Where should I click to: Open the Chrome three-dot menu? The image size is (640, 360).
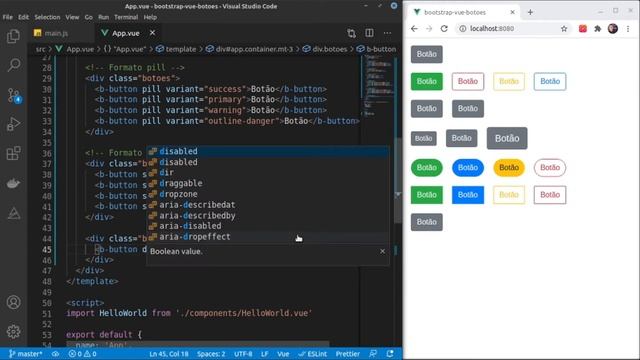click(x=628, y=29)
